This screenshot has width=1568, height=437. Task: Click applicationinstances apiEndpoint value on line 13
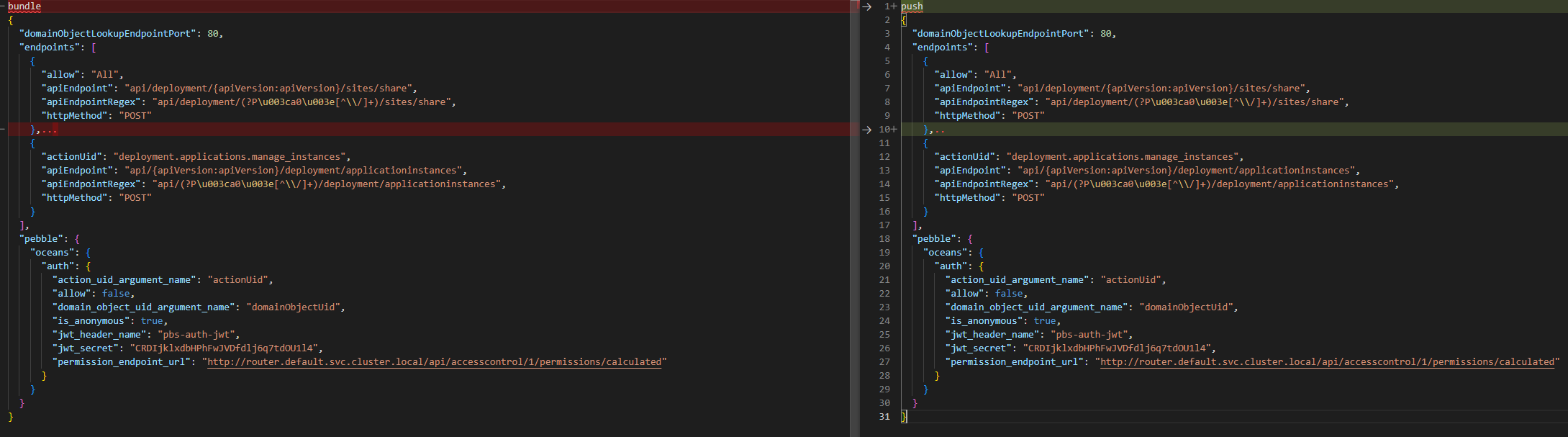coord(1187,171)
